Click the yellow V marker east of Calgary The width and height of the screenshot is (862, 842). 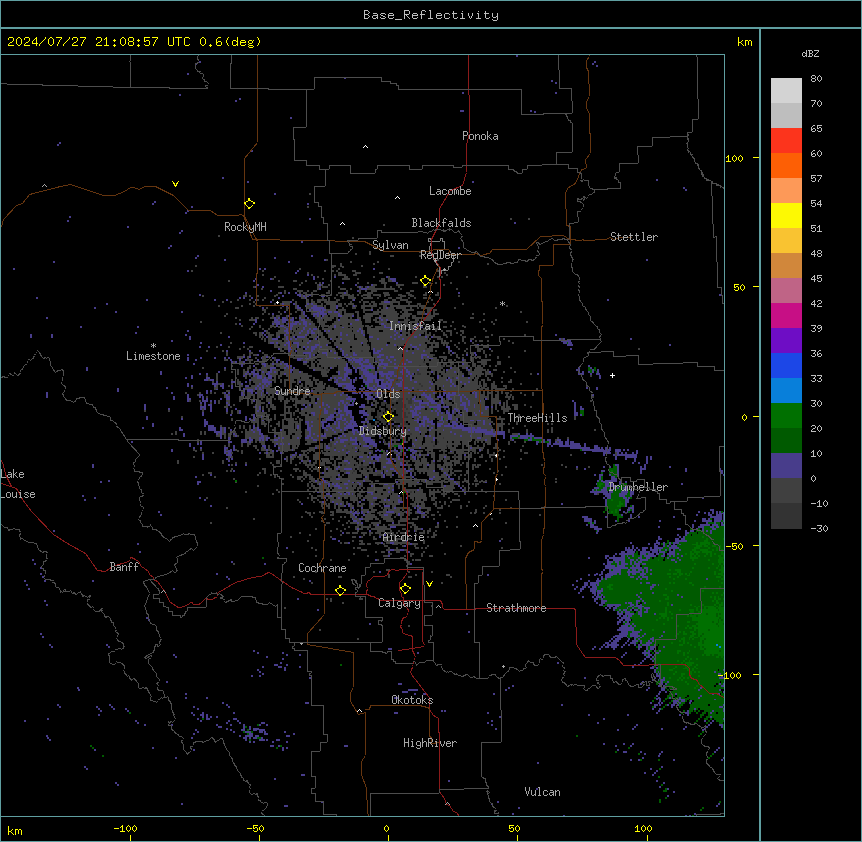coord(429,584)
